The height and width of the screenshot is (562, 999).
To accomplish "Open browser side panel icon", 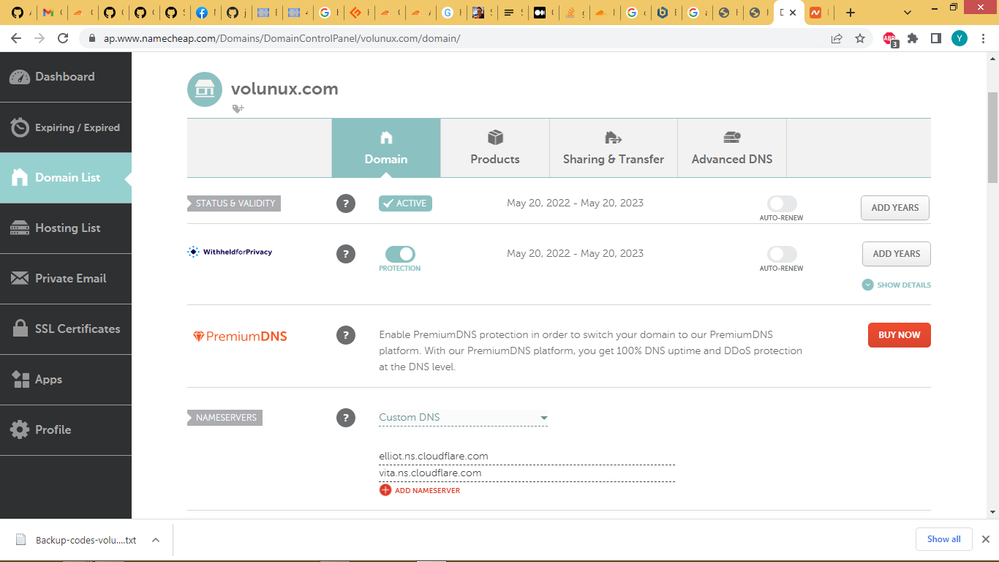I will tap(936, 38).
